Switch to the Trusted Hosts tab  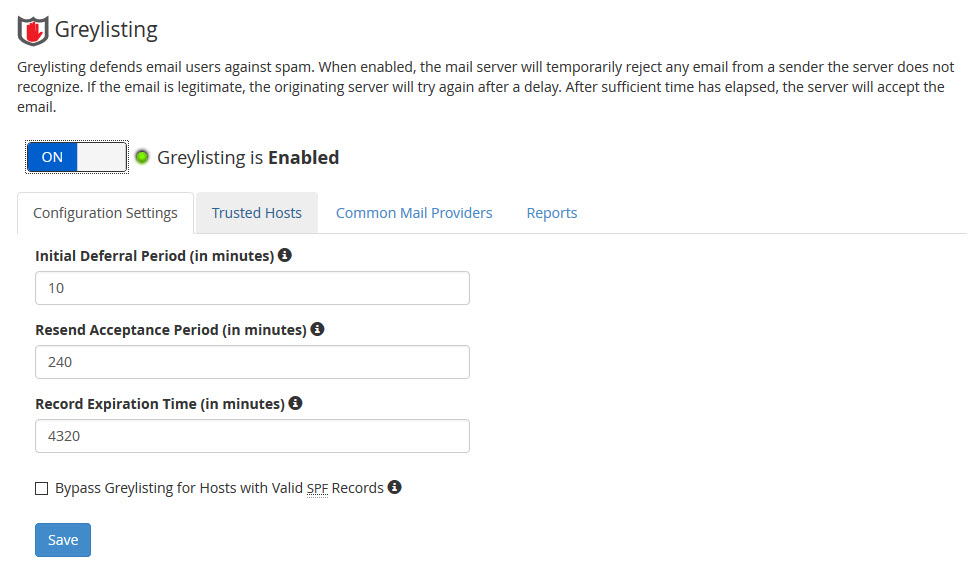[x=256, y=213]
